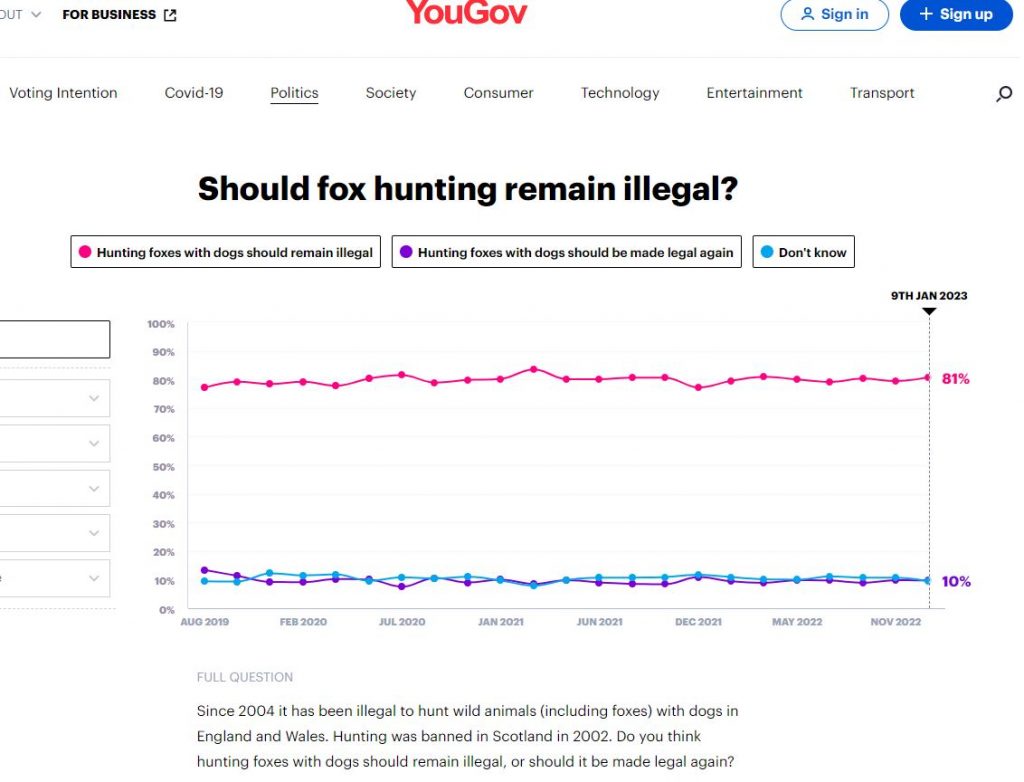Toggle the 'remain illegal' legend series
The image size is (1024, 782).
point(225,252)
